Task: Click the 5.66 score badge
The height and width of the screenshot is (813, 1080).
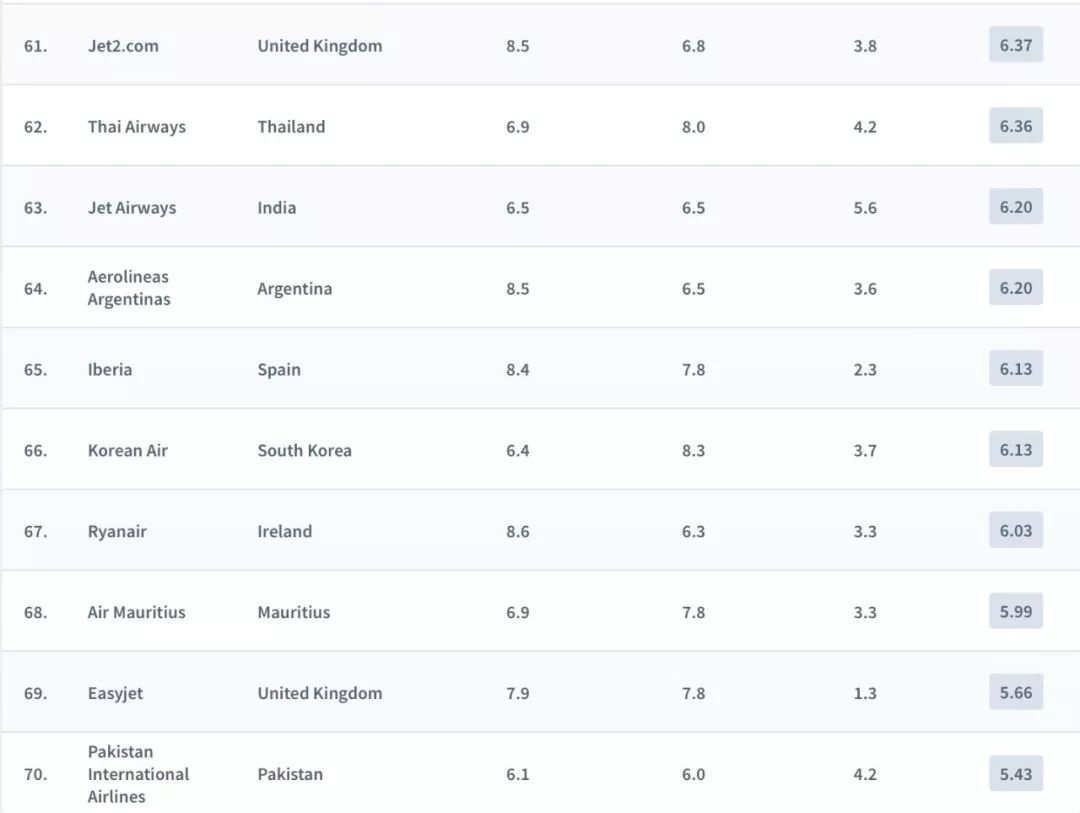Action: point(1015,693)
